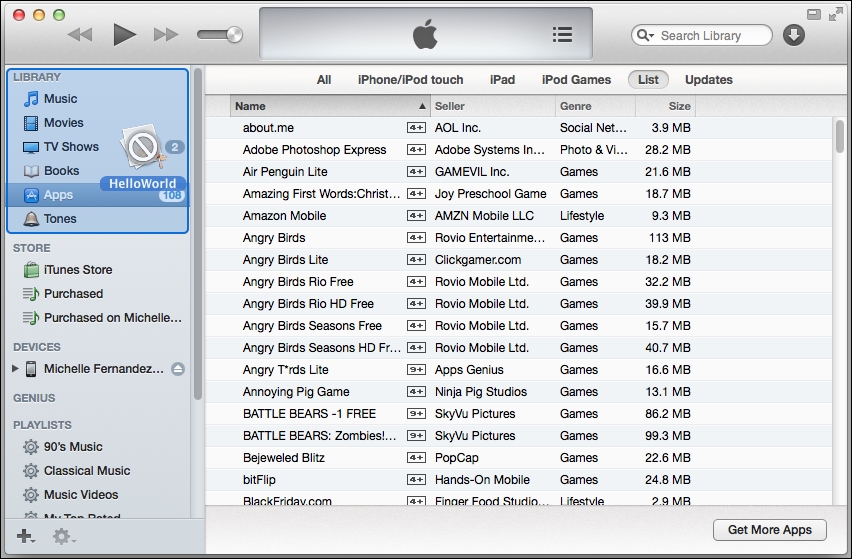852x559 pixels.
Task: Select Amazon Mobile app row
Action: tap(518, 216)
